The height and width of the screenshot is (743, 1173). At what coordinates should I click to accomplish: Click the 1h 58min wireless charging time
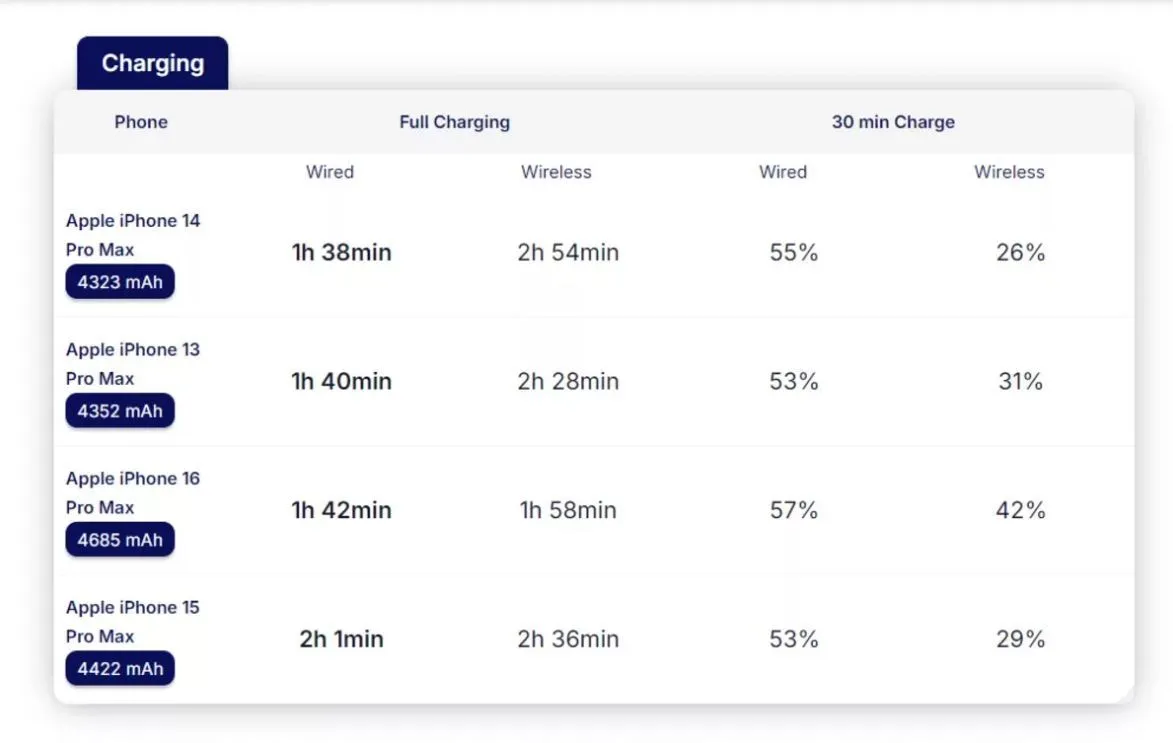(568, 511)
